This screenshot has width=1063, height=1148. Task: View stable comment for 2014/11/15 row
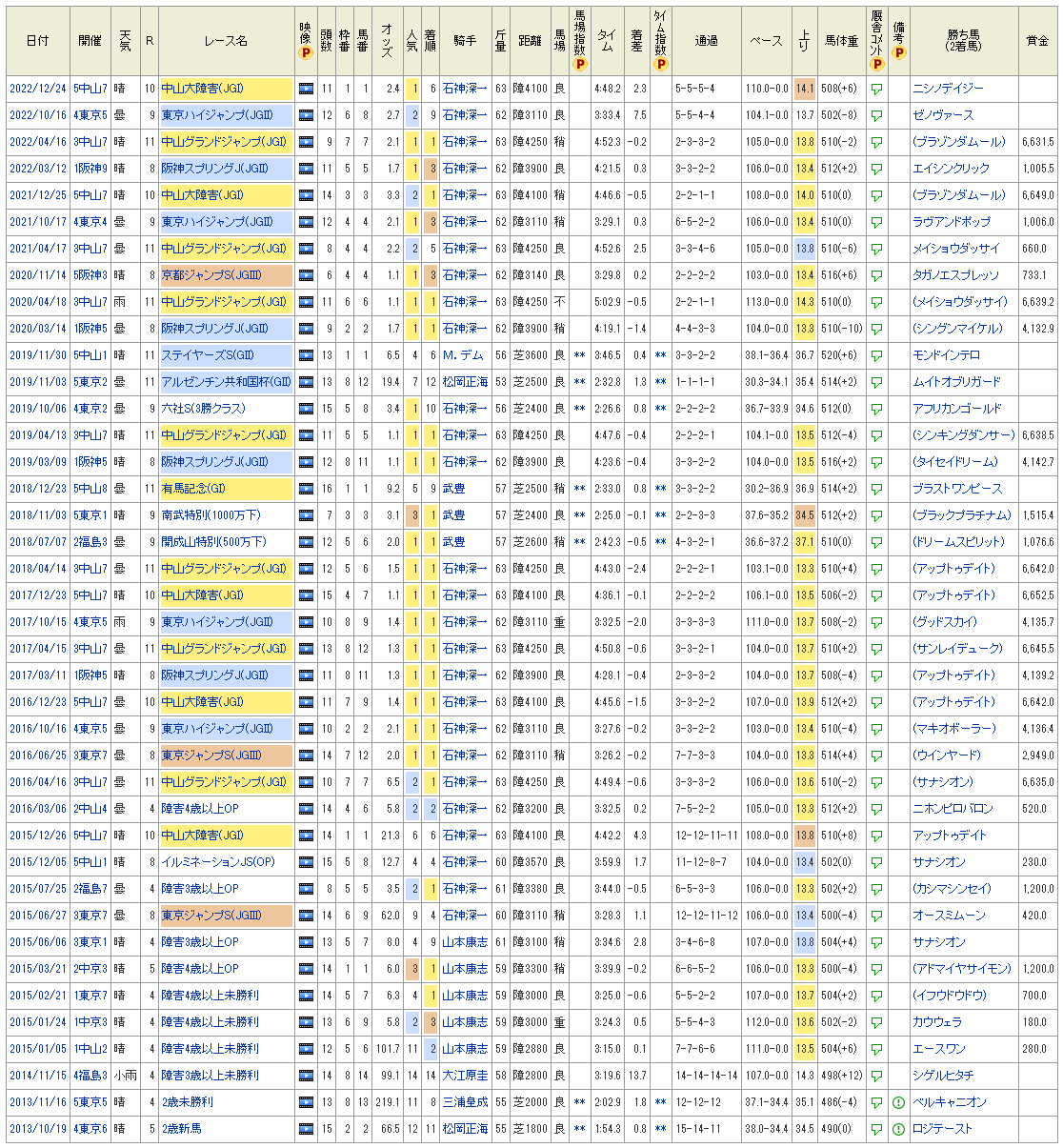tap(876, 1076)
